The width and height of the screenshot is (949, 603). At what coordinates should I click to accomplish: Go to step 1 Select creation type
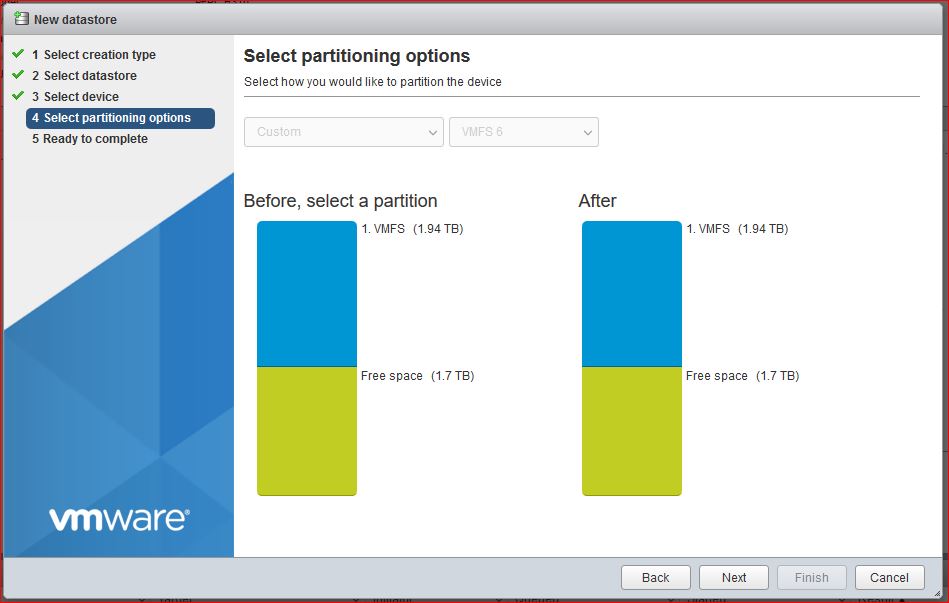94,54
